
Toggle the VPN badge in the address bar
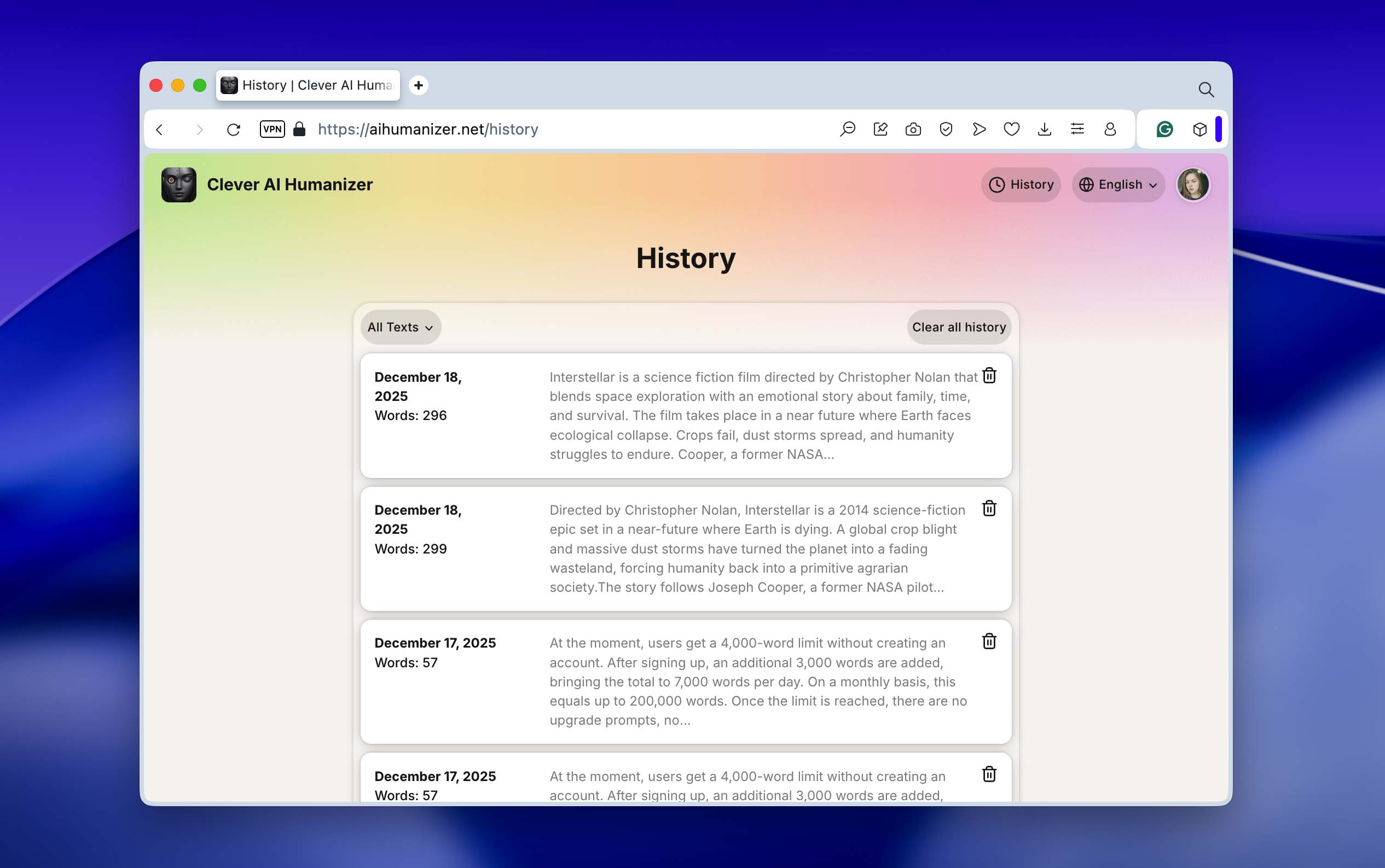(x=272, y=129)
